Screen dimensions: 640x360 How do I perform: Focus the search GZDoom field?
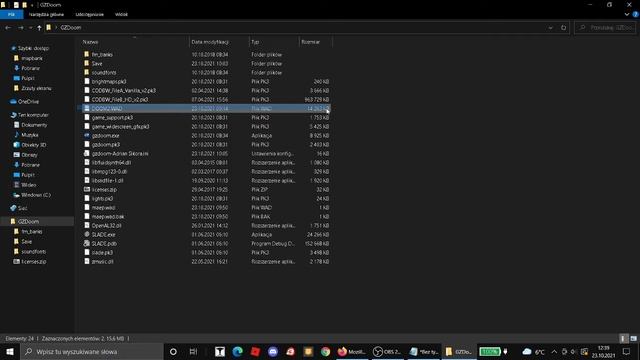click(606, 28)
